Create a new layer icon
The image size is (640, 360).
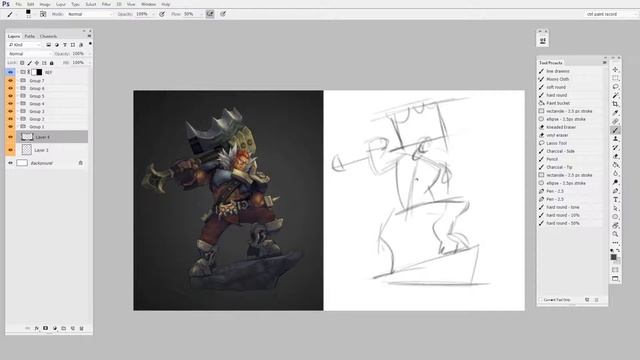tap(73, 328)
